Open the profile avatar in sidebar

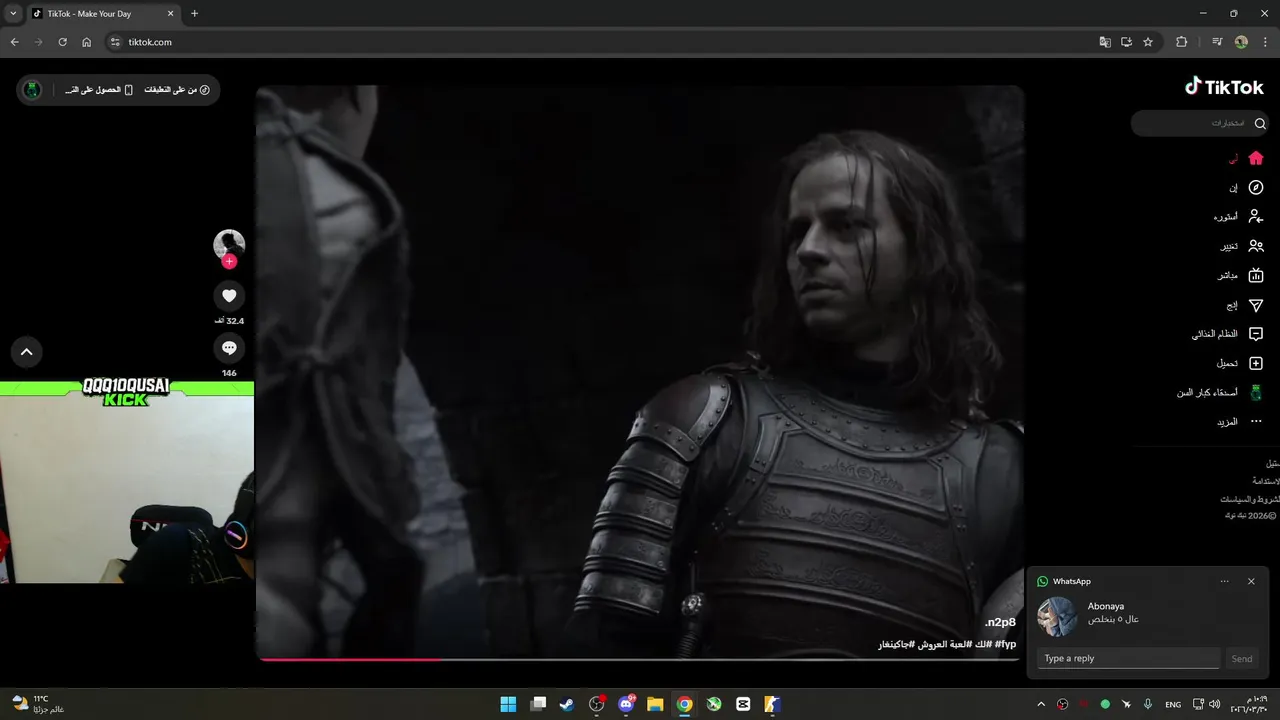tap(1256, 393)
